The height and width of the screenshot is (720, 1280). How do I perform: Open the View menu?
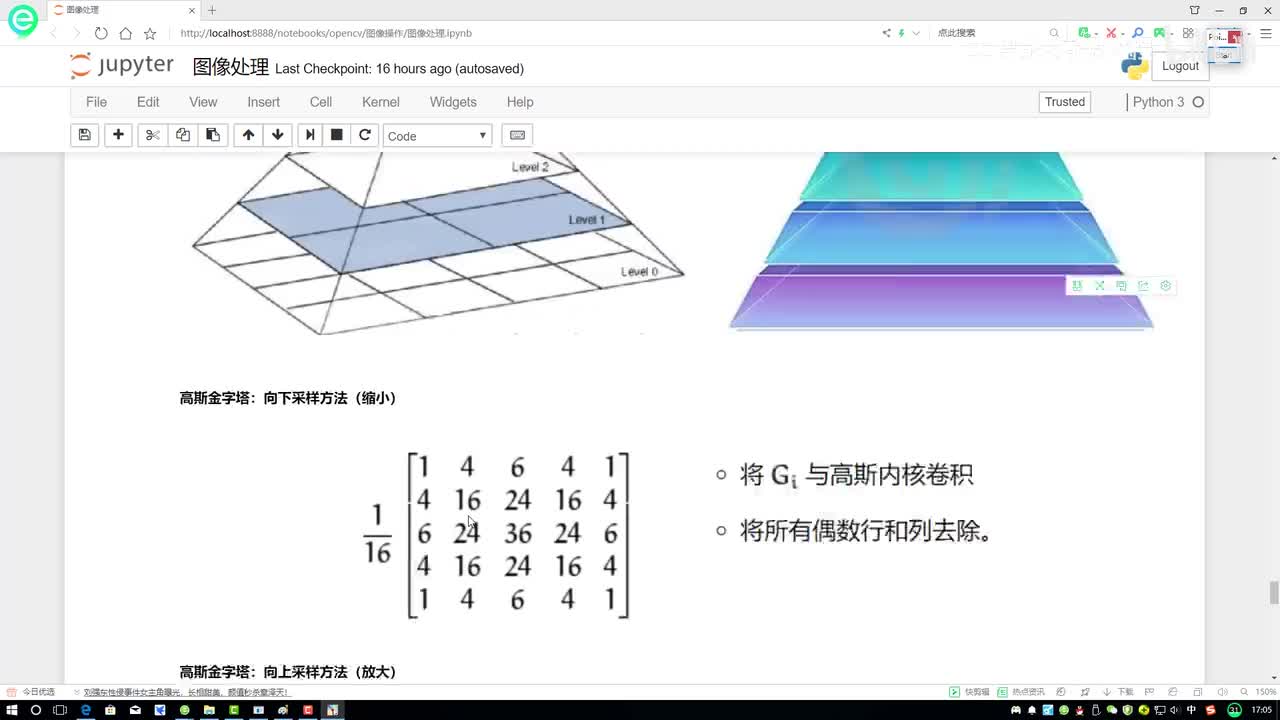tap(203, 102)
